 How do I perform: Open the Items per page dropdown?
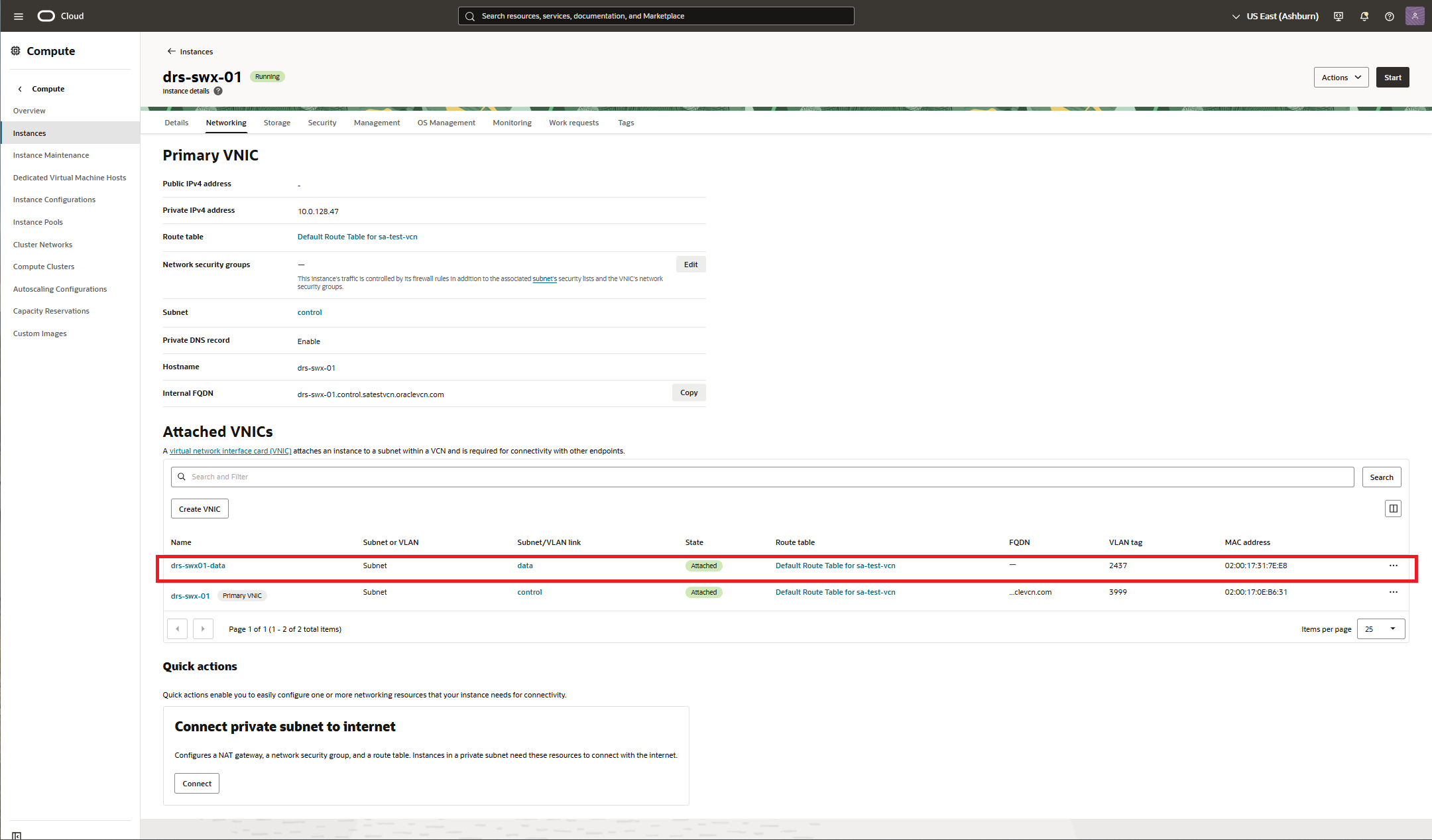[x=1381, y=629]
